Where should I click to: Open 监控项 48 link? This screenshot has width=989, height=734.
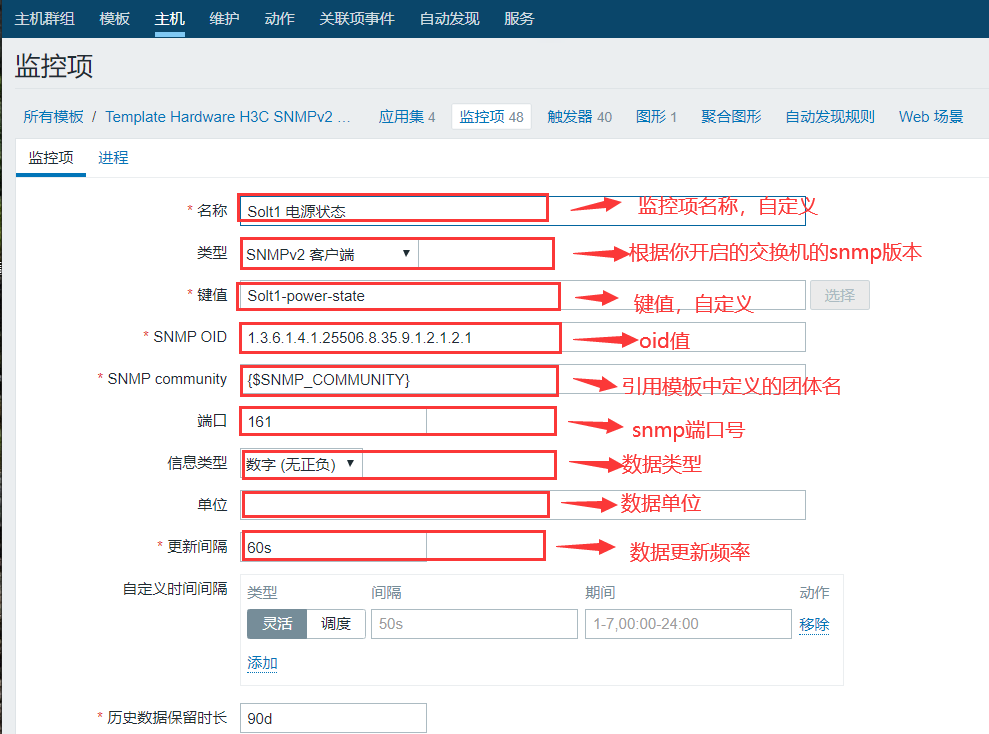pos(491,117)
